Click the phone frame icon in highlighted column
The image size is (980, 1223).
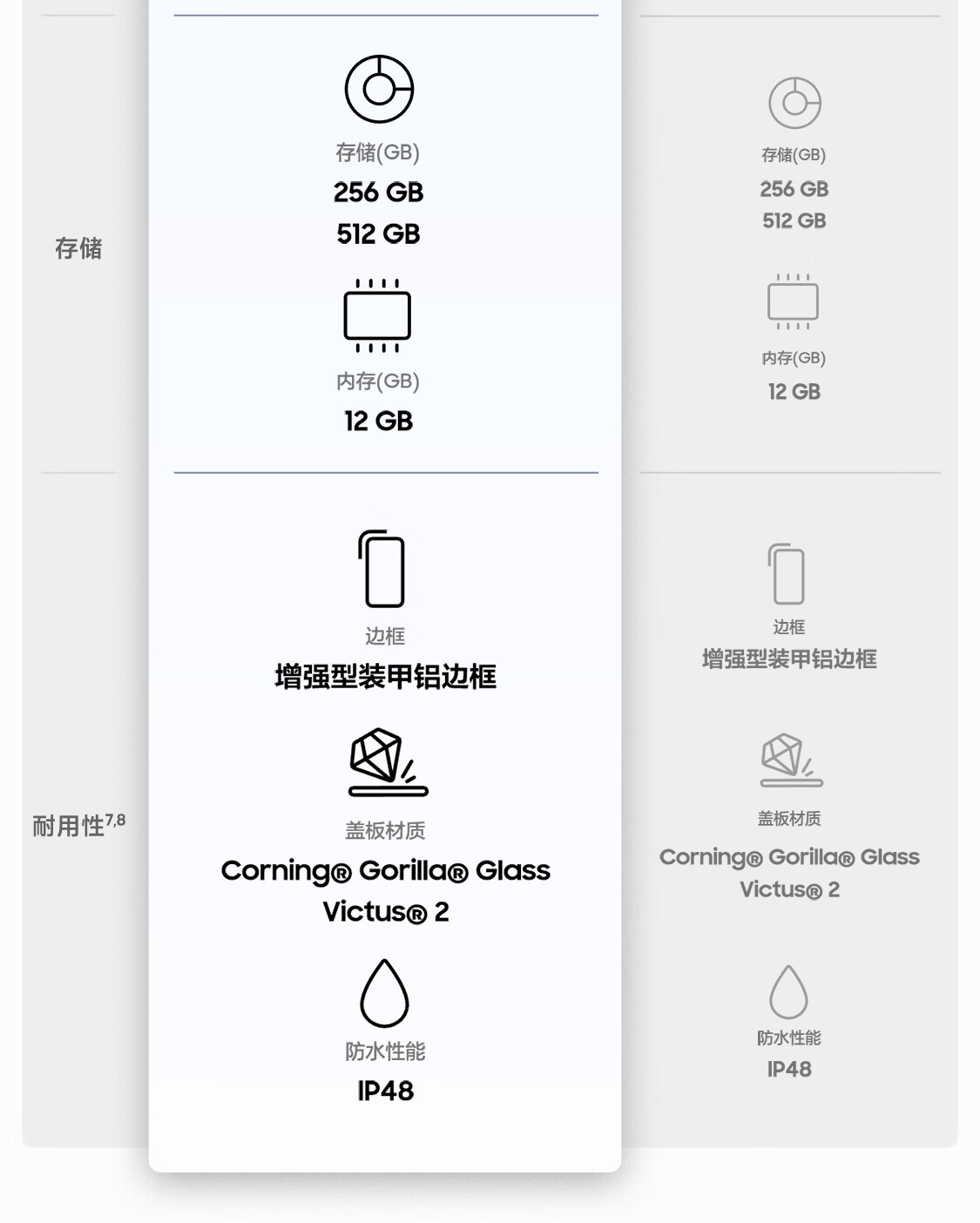[x=382, y=569]
